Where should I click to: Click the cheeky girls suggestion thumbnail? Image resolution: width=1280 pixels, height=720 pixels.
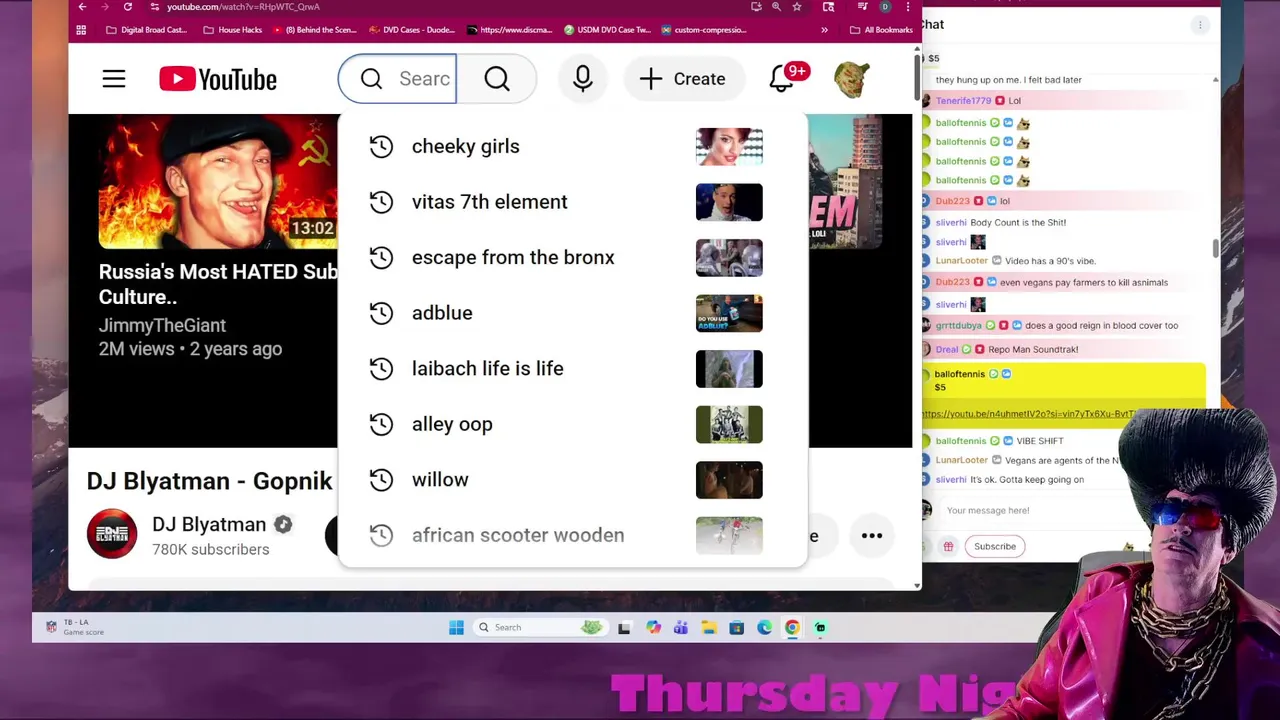(x=729, y=146)
